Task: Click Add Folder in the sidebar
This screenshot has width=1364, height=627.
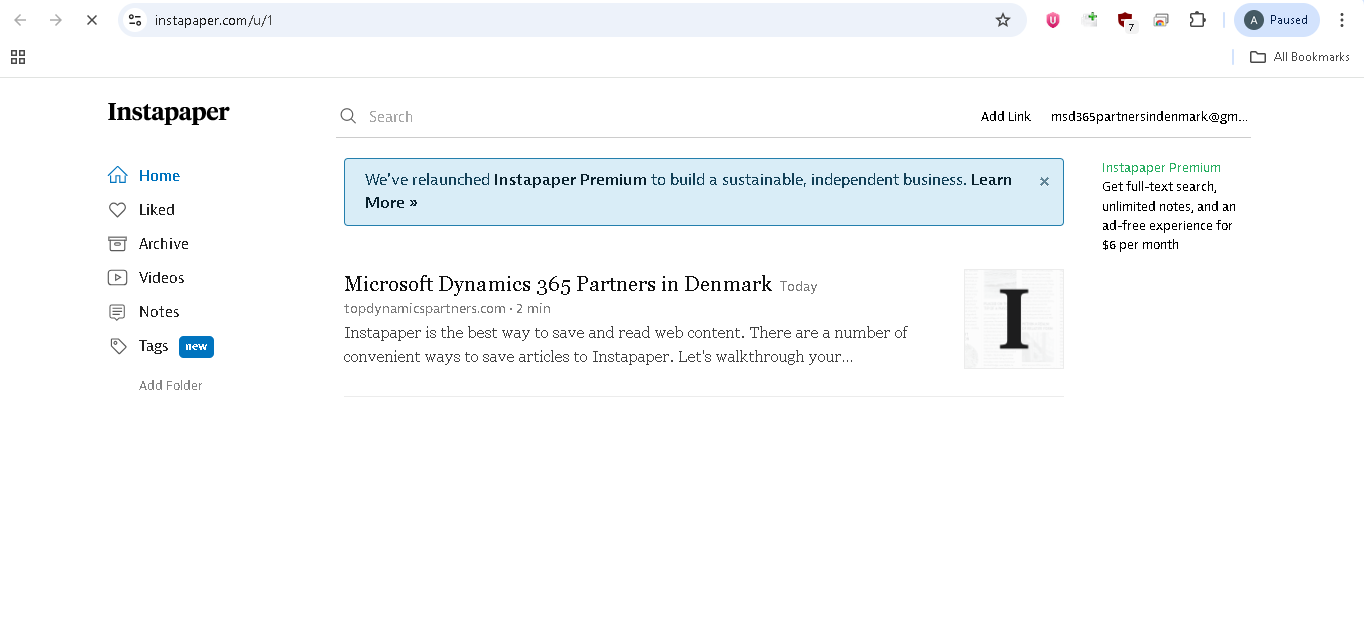Action: (170, 385)
